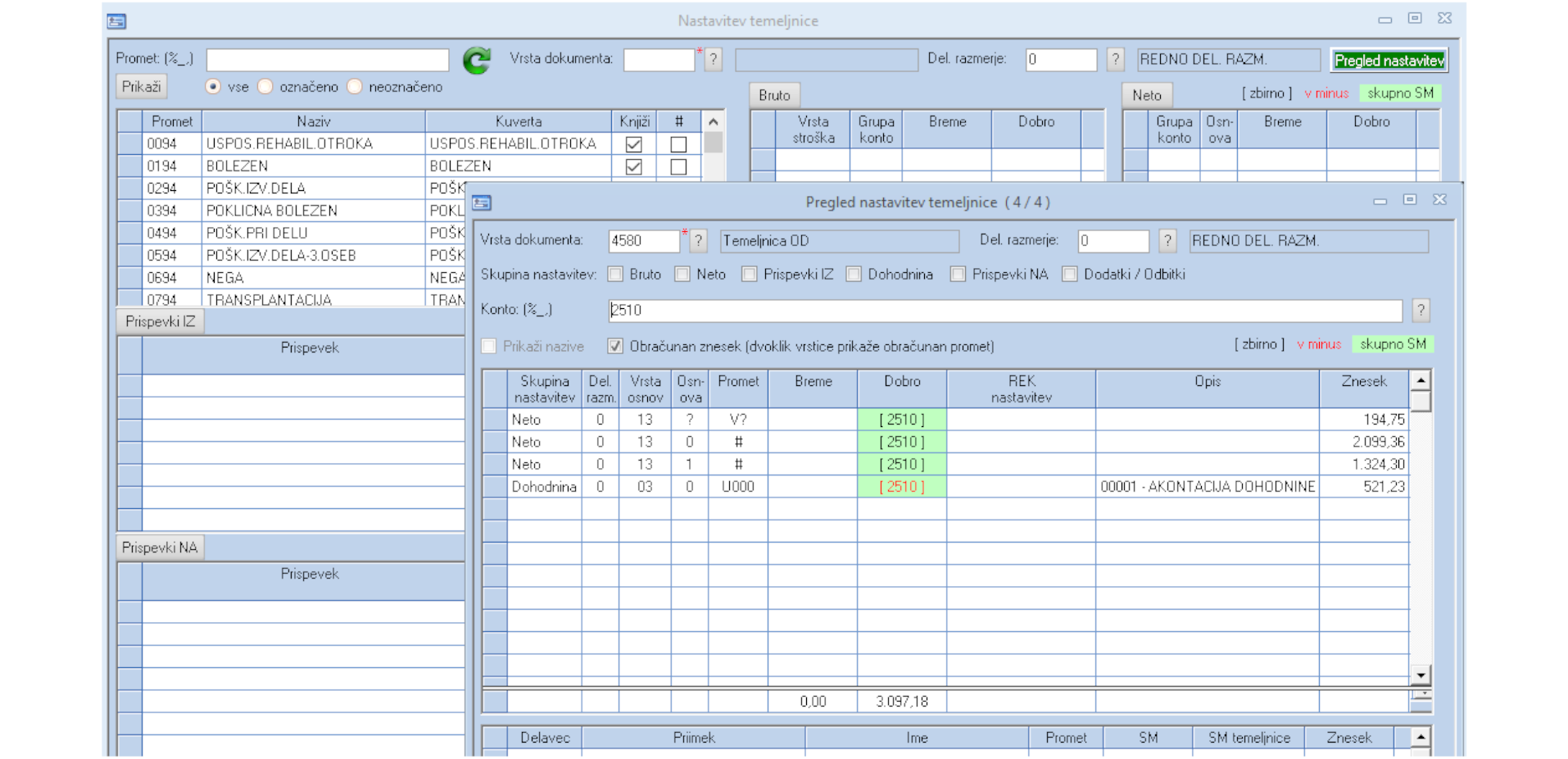The width and height of the screenshot is (1568, 759).
Task: Click the Konto field containing 2510
Action: click(1005, 311)
